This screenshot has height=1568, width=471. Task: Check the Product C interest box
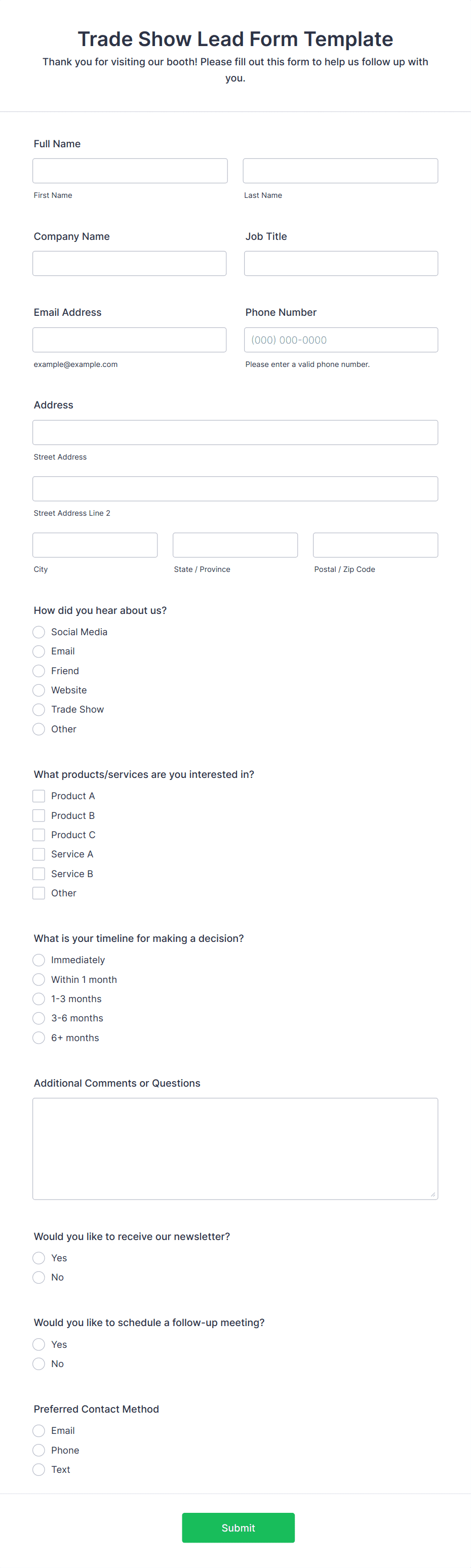(38, 835)
